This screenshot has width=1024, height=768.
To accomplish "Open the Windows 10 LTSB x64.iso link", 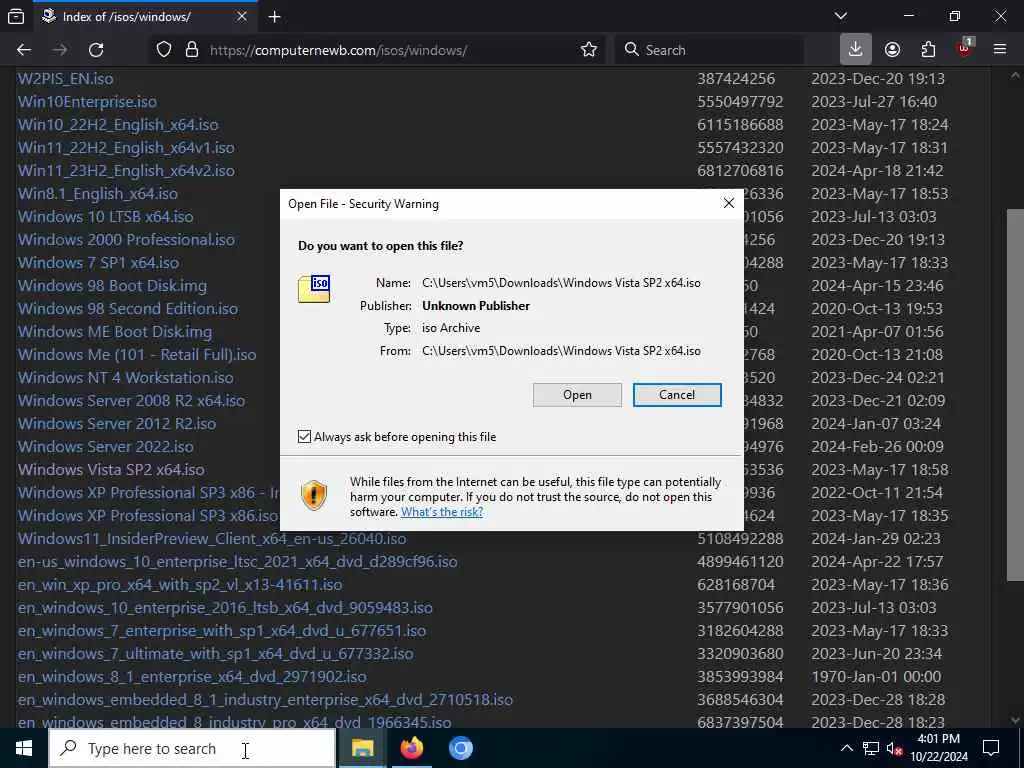I will [105, 216].
